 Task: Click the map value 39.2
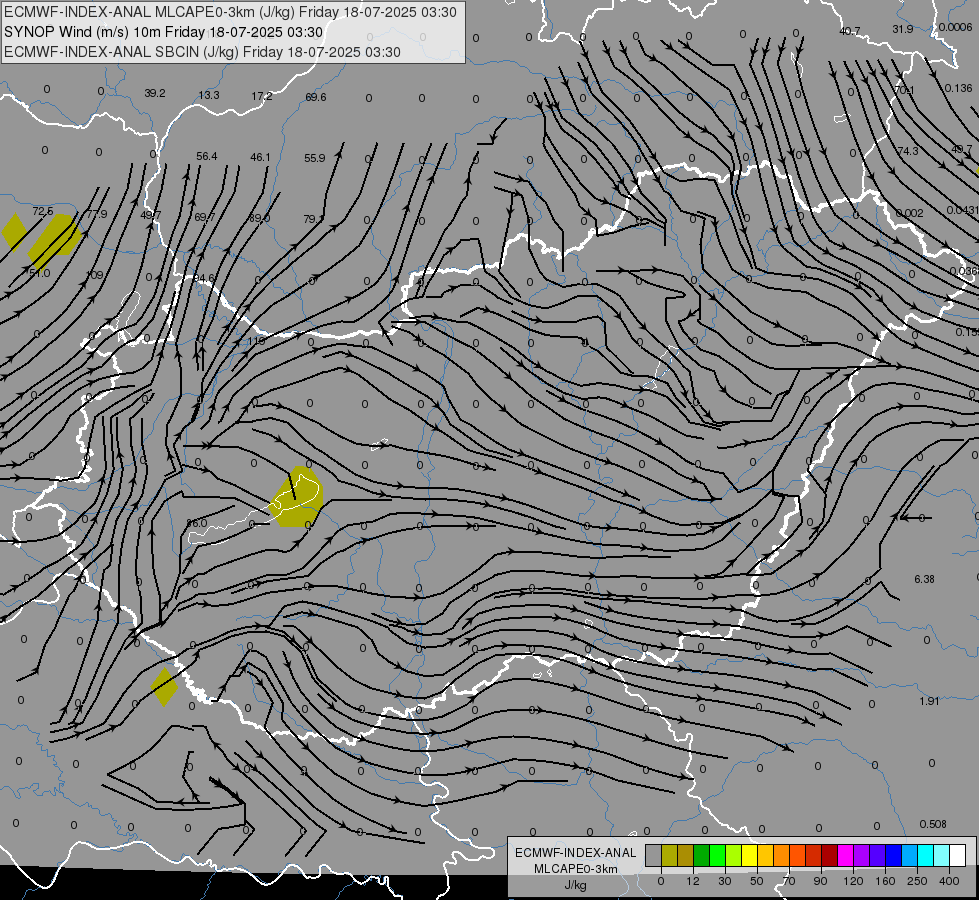155,93
